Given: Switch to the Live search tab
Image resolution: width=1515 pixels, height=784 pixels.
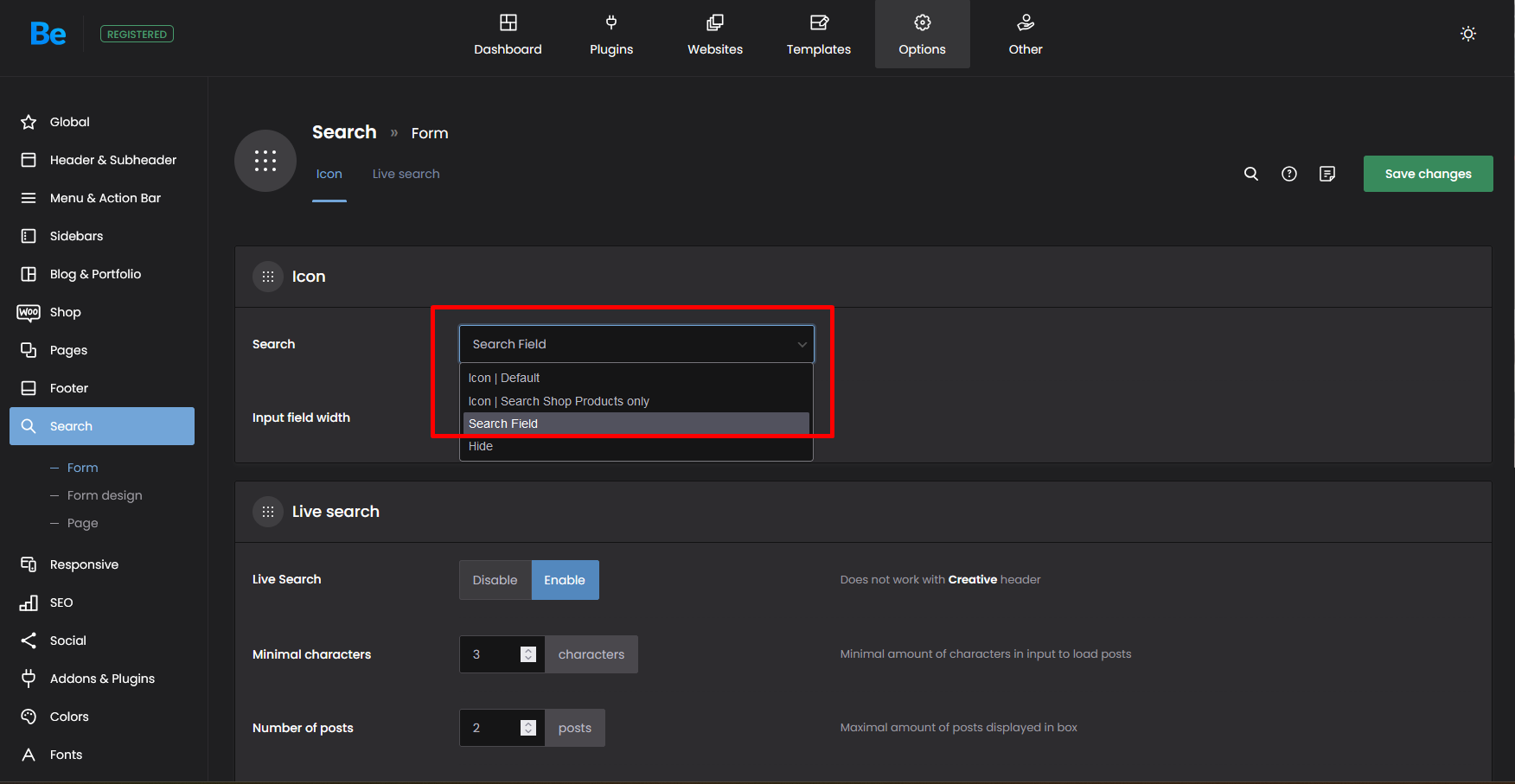Looking at the screenshot, I should pyautogui.click(x=406, y=175).
